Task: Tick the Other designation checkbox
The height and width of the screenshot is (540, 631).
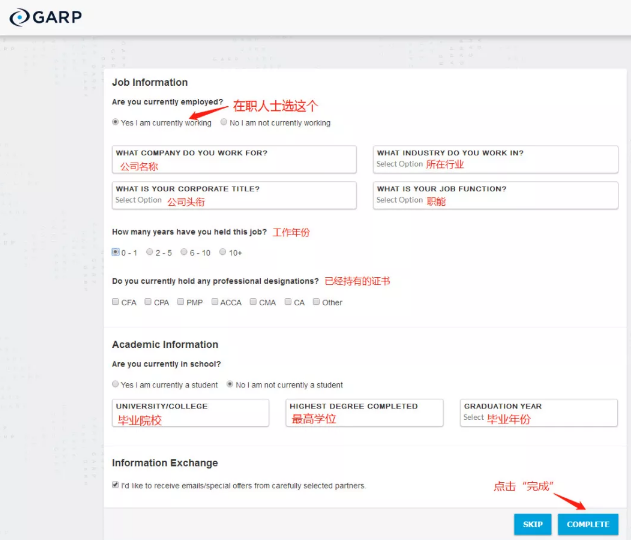Action: (317, 302)
